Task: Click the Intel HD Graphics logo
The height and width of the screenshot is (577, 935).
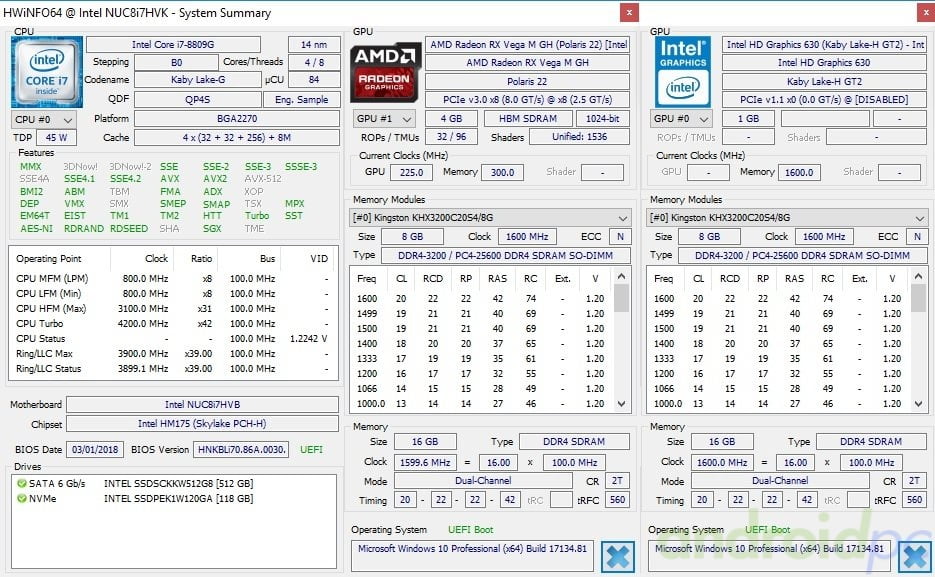Action: [683, 71]
